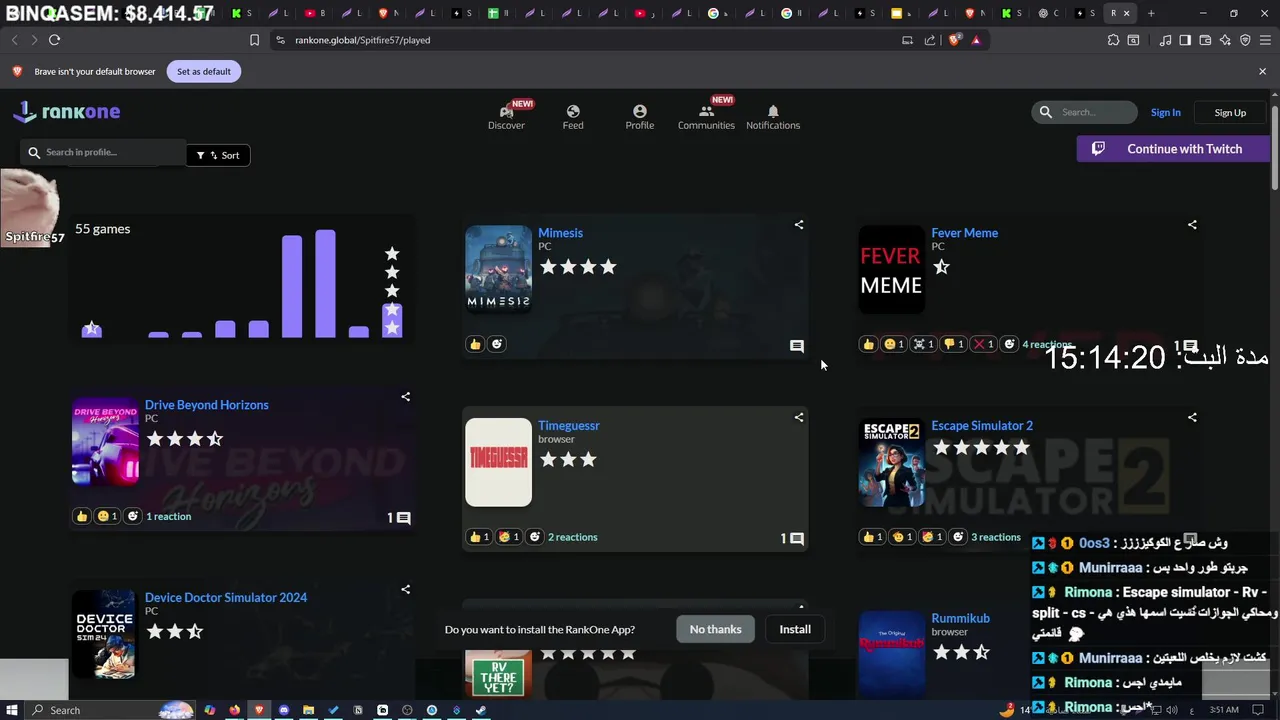This screenshot has width=1280, height=720.
Task: Share the Fever Meme game card
Action: click(1192, 225)
